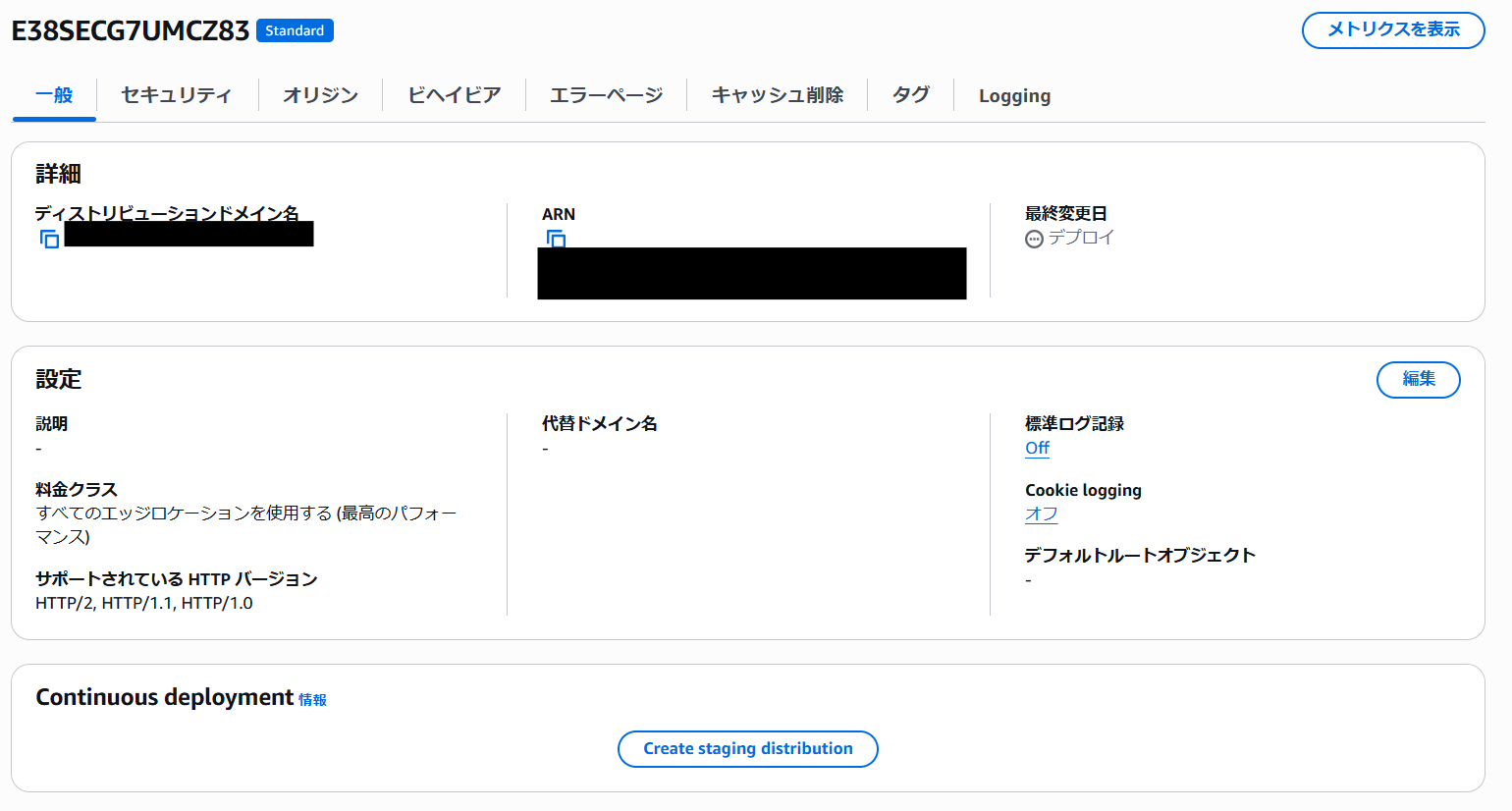This screenshot has width=1512, height=811.
Task: Click the デフォルトルートオブジェクト label
Action: [x=1140, y=556]
